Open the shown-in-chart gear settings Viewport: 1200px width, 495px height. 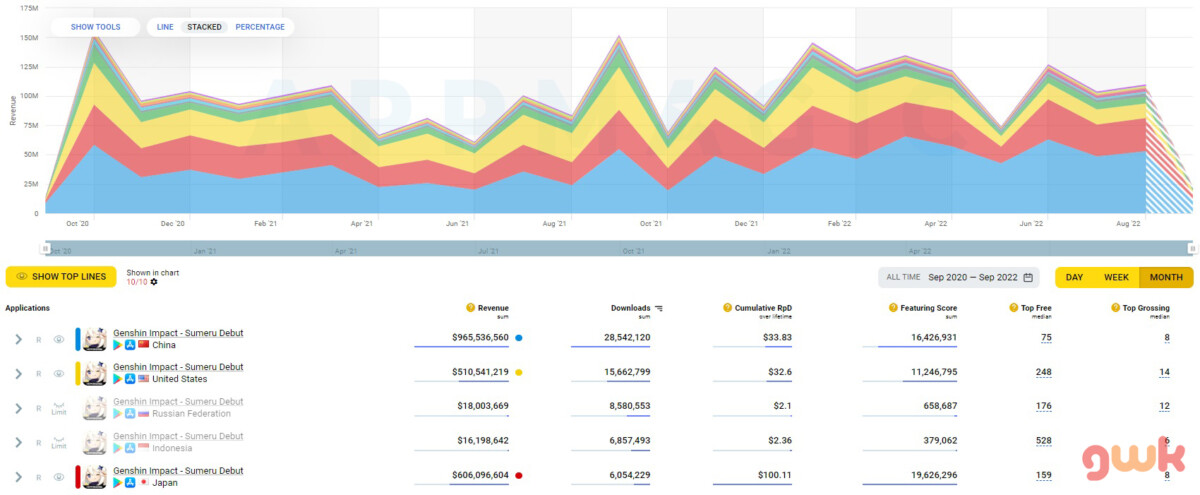[154, 282]
